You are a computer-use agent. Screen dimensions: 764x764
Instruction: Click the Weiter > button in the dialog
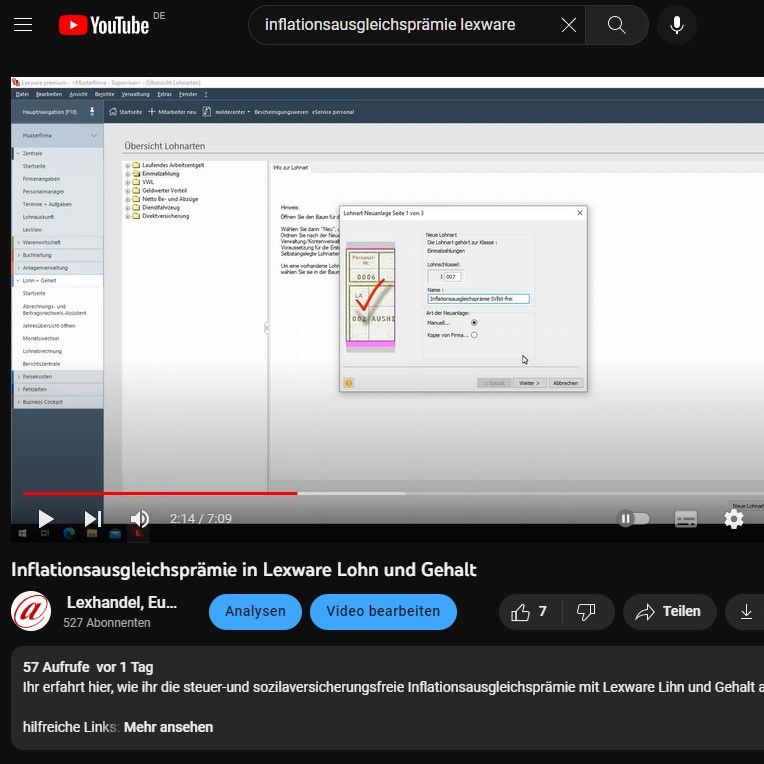click(529, 383)
